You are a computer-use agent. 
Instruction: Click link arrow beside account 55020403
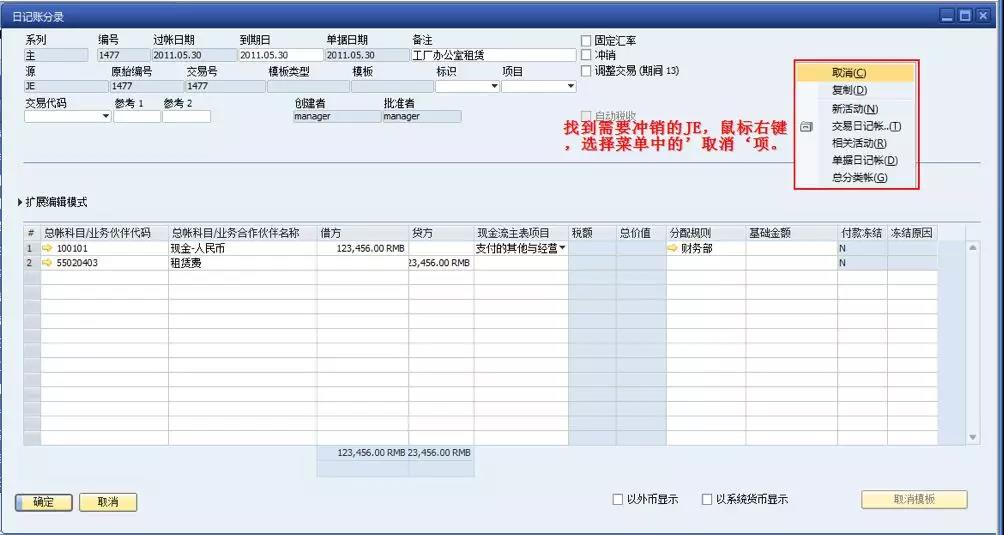coord(48,263)
